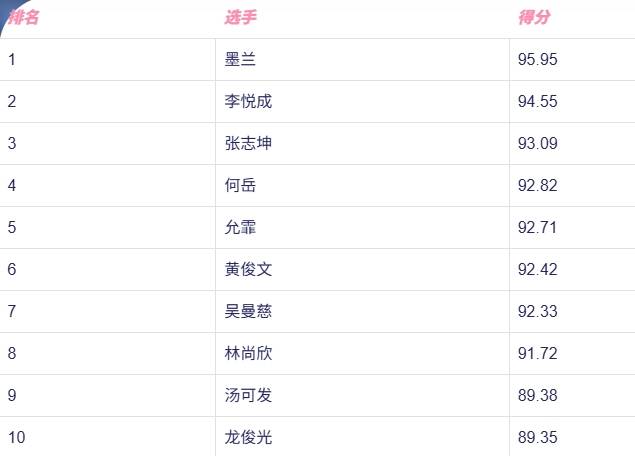Click the 选手 column header
The height and width of the screenshot is (456, 635).
241,17
